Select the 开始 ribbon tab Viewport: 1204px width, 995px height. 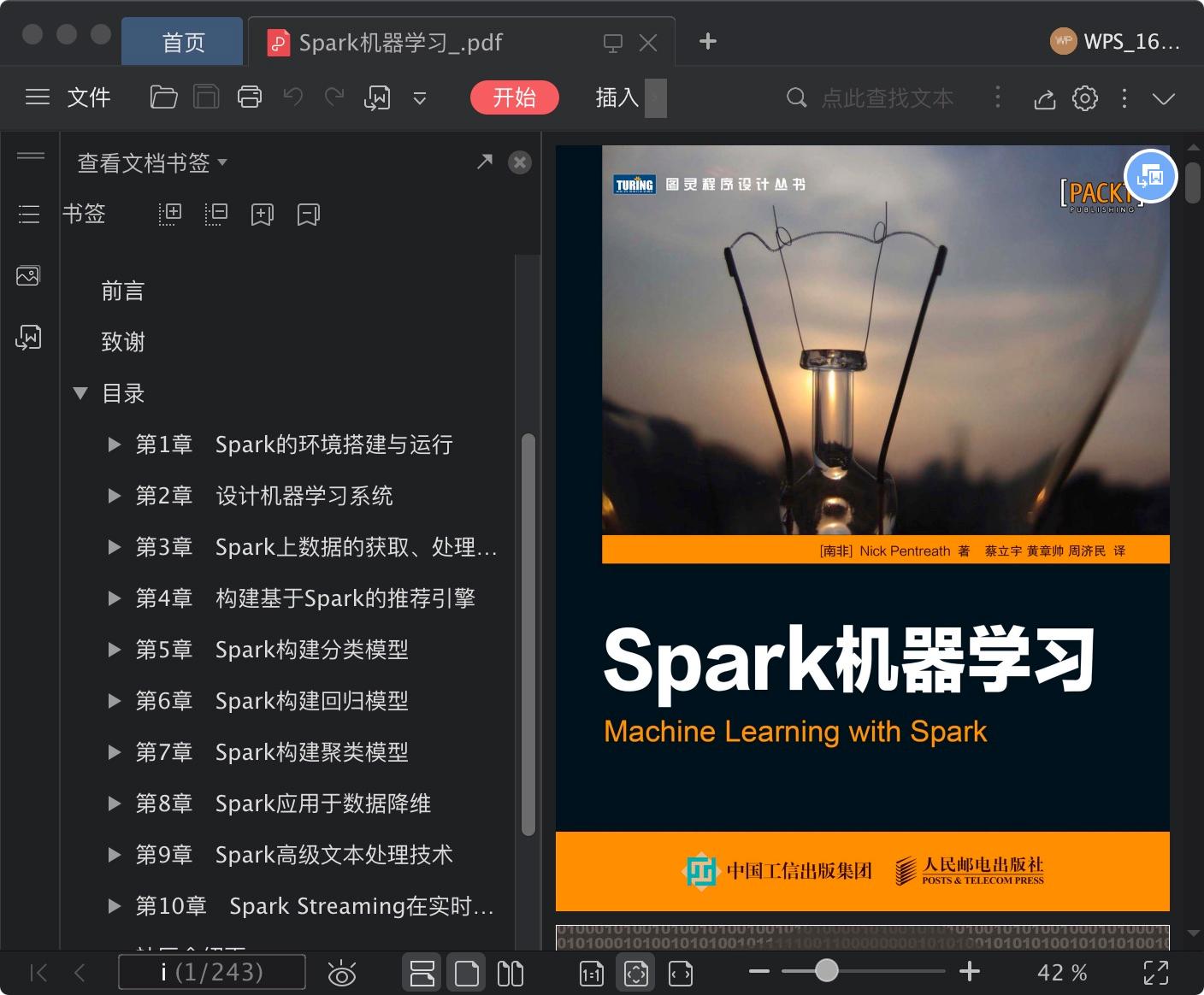515,97
